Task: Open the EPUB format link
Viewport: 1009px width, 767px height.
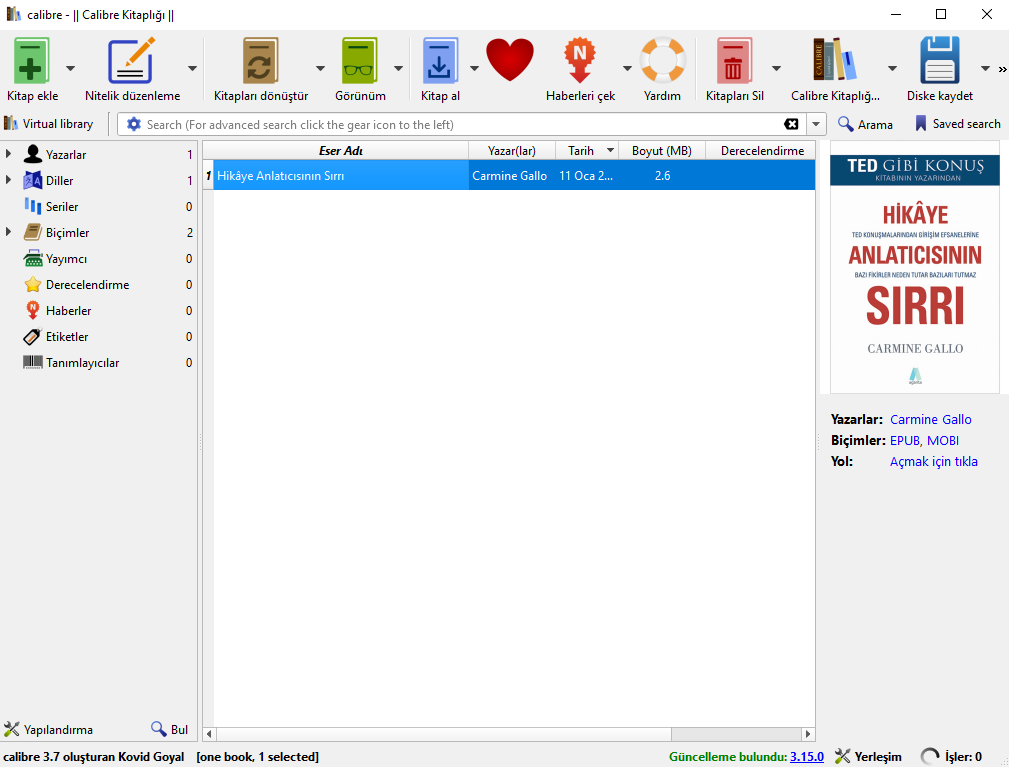Action: coord(905,441)
